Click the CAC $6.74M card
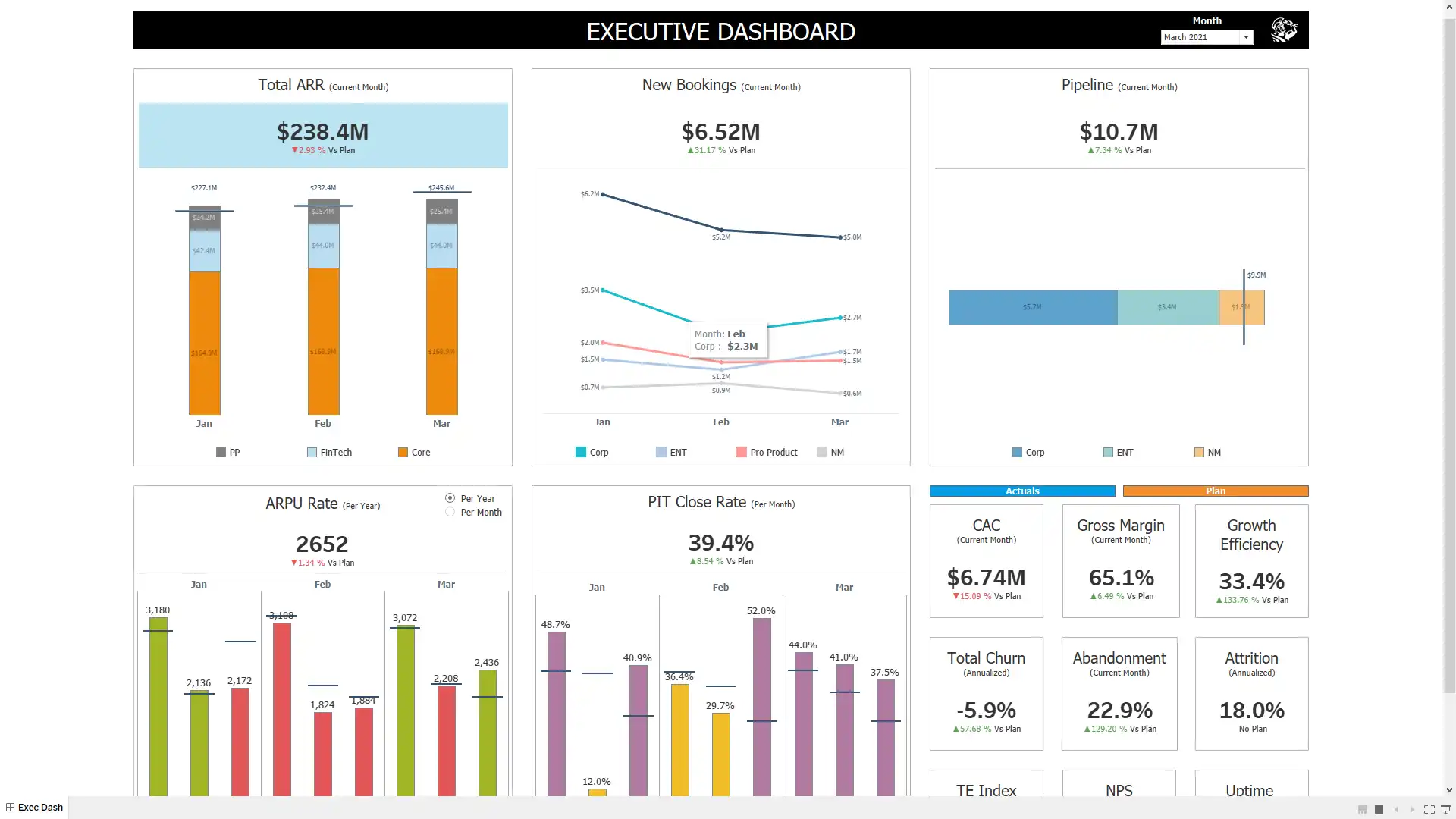The image size is (1456, 819). coord(986,561)
